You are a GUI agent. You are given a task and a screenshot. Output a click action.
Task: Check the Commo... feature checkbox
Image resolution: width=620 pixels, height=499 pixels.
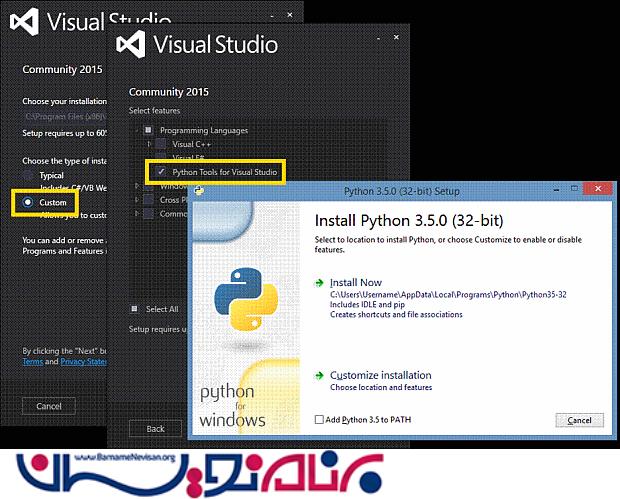coord(148,214)
